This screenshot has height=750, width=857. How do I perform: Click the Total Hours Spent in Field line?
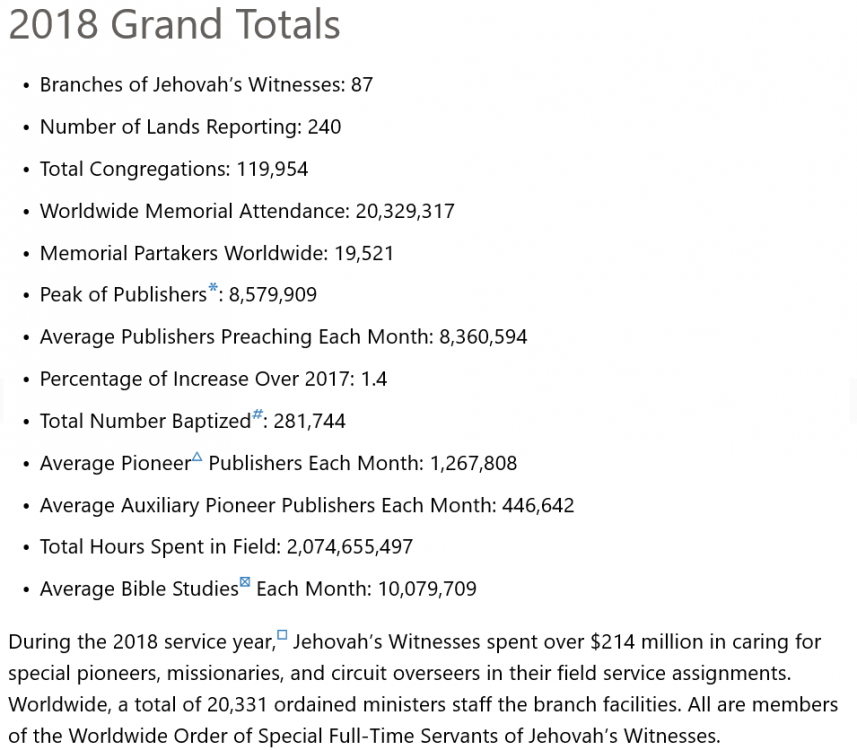[x=226, y=547]
